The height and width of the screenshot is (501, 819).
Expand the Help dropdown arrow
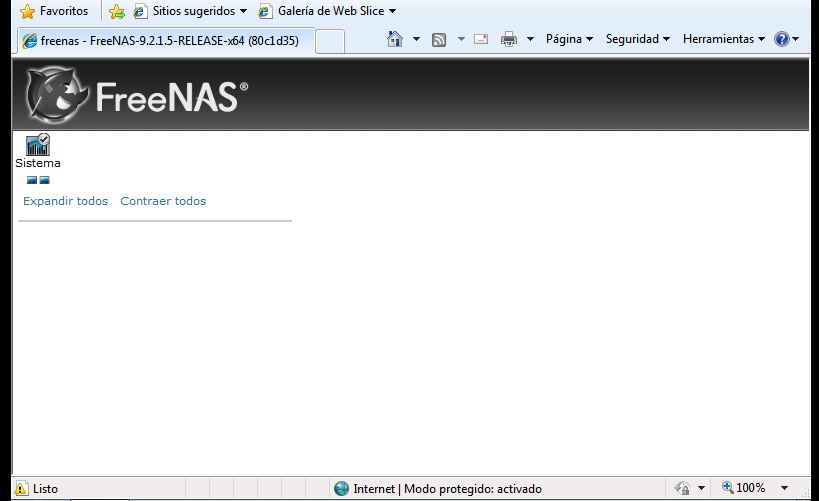[x=795, y=39]
